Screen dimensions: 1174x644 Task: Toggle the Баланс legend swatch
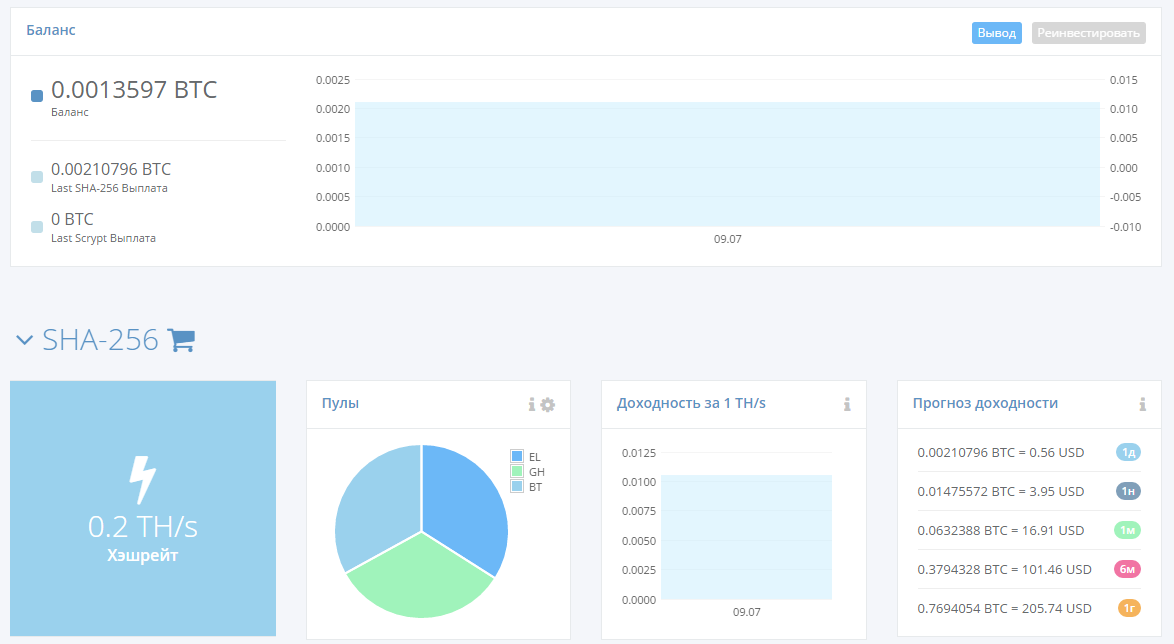pyautogui.click(x=37, y=96)
